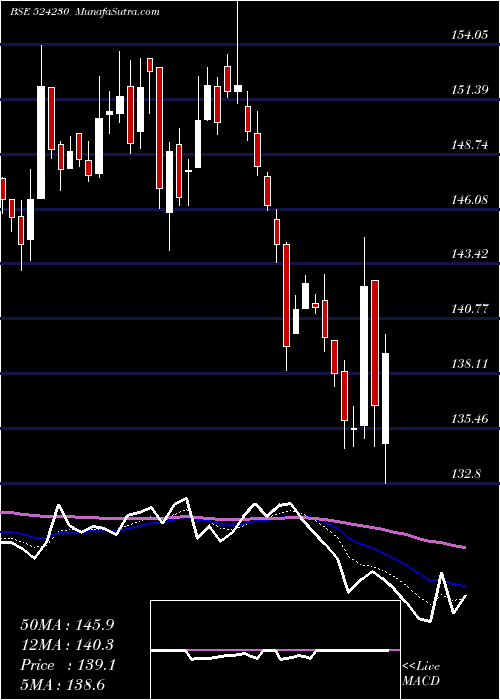Viewport: 500px width, 700px height.
Task: Click the 146.08 price level label
Action: (469, 200)
